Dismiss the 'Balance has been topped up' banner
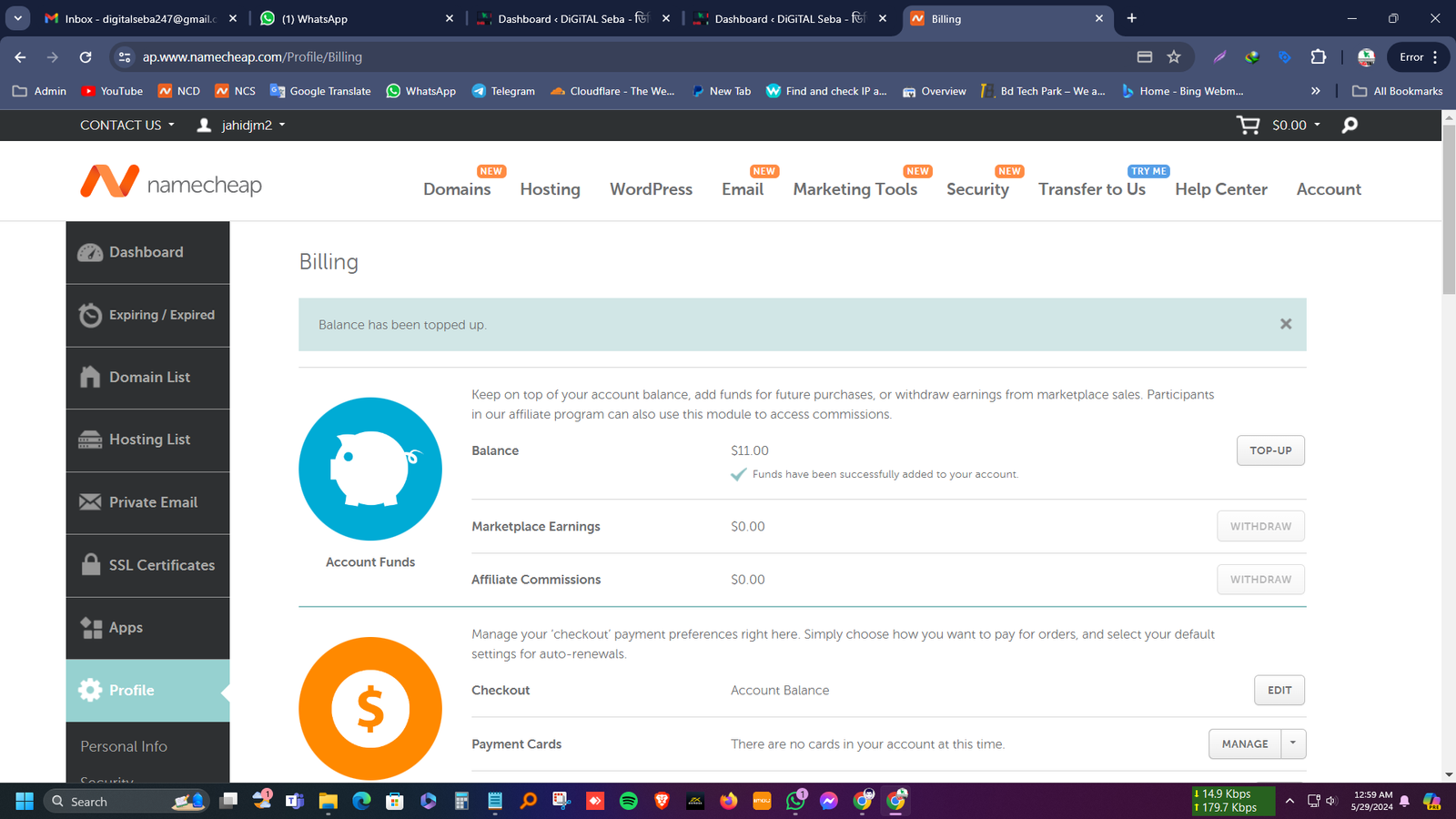Image resolution: width=1456 pixels, height=819 pixels. point(1286,324)
